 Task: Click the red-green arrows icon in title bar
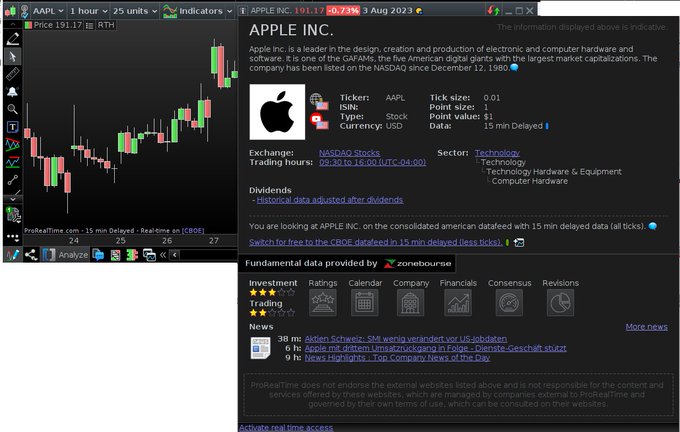tap(493, 10)
